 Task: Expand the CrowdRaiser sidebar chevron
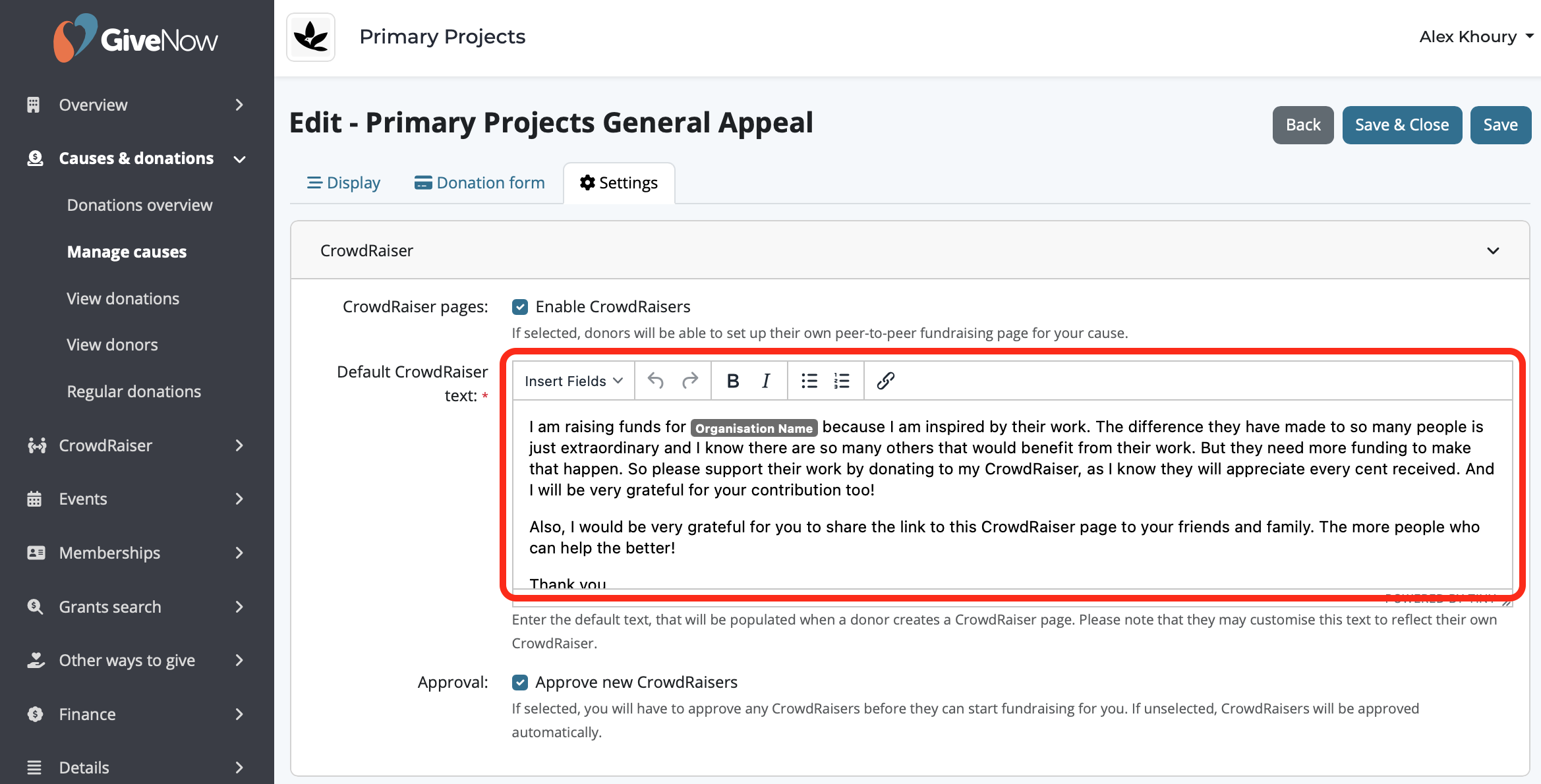coord(239,445)
